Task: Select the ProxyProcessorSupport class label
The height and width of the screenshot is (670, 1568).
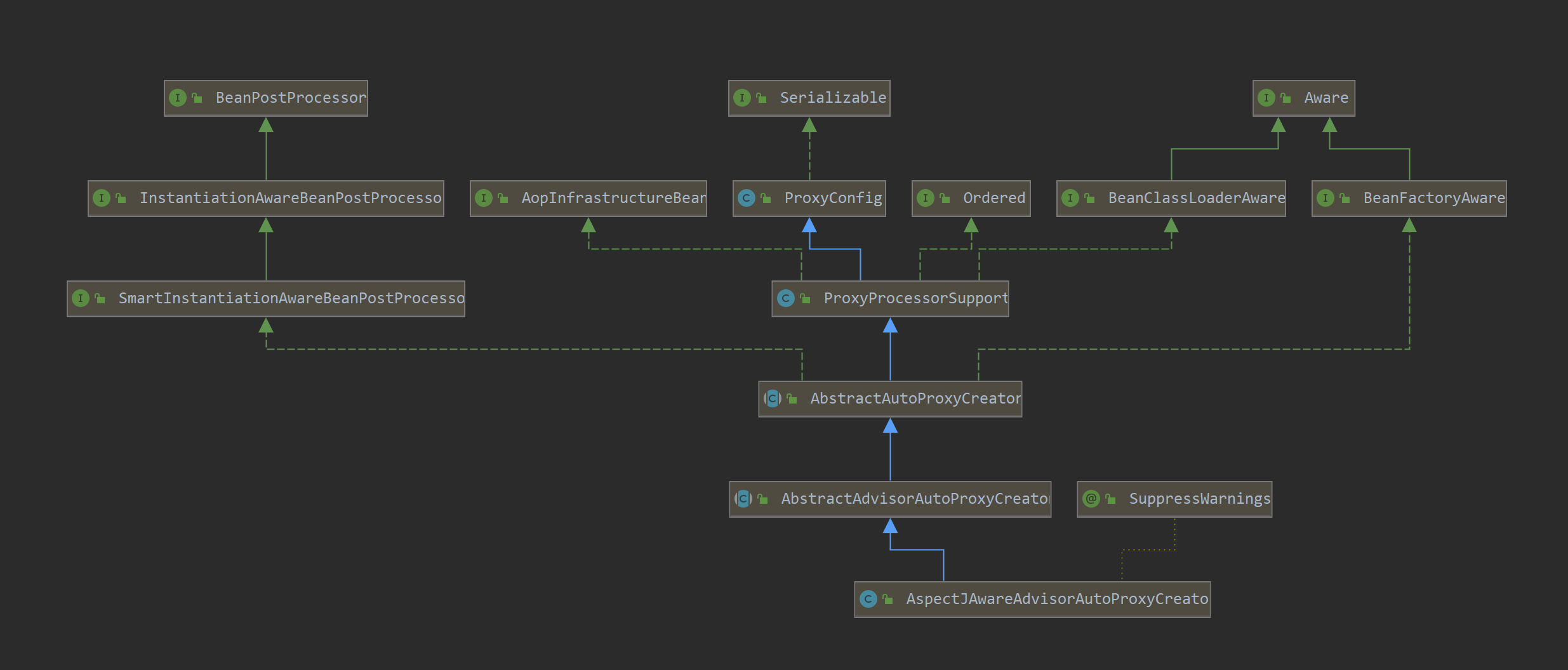Action: [915, 298]
